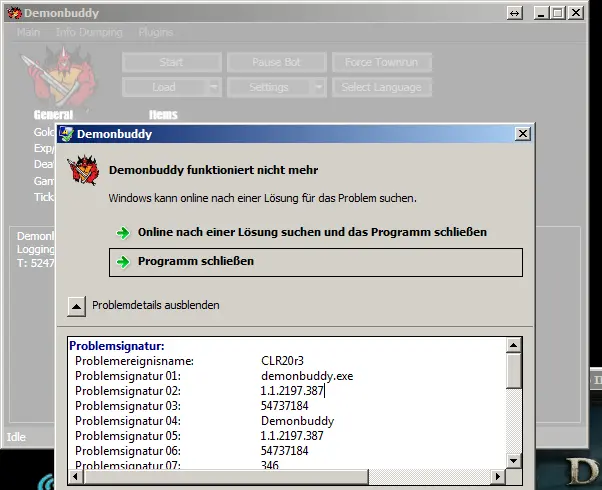The image size is (602, 490).
Task: Click the dialog title bar shield icon
Action: tap(66, 134)
